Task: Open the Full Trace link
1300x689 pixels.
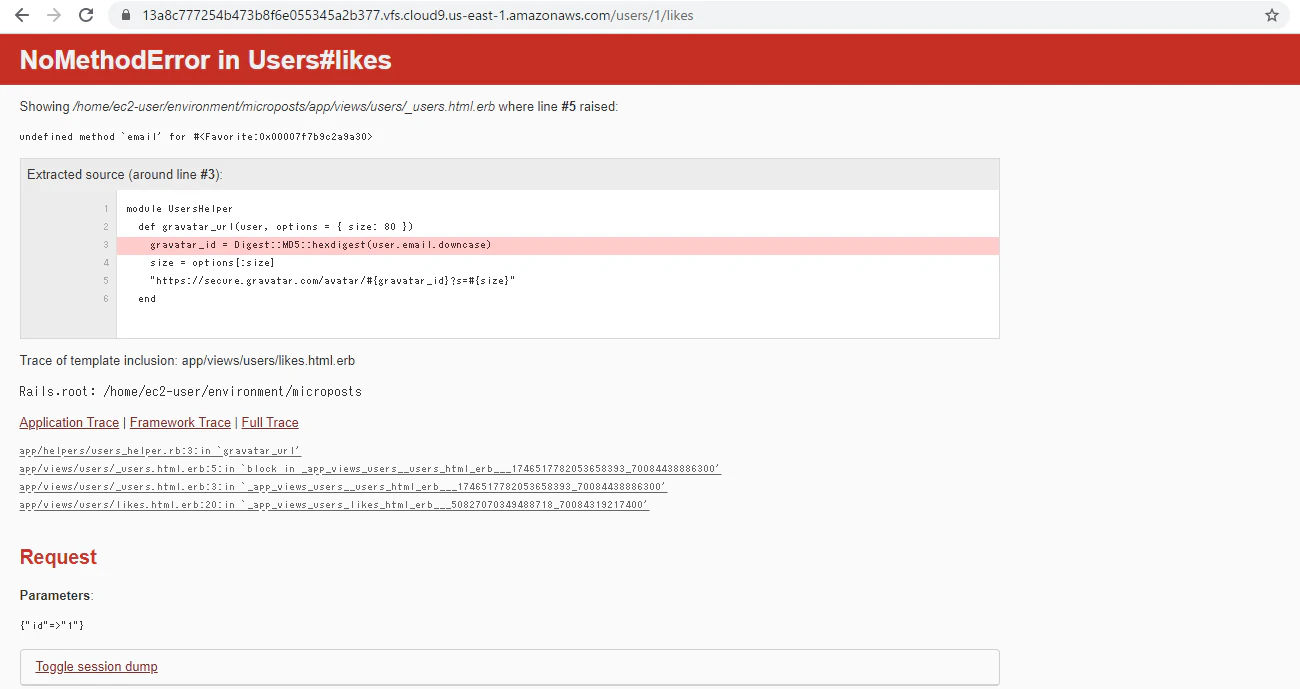Action: (x=270, y=422)
